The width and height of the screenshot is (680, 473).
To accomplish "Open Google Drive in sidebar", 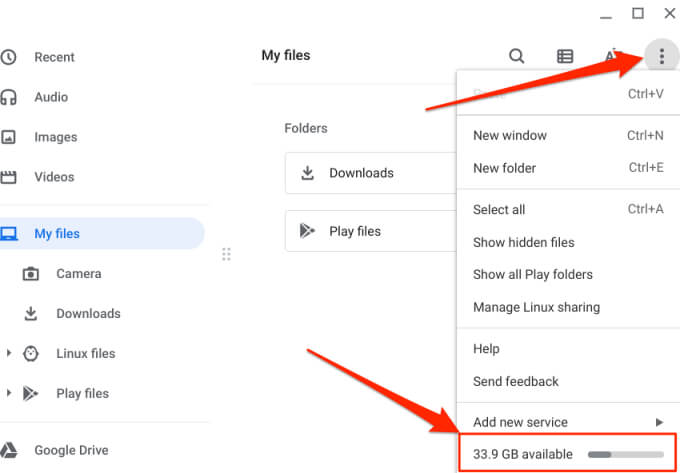I will point(71,450).
